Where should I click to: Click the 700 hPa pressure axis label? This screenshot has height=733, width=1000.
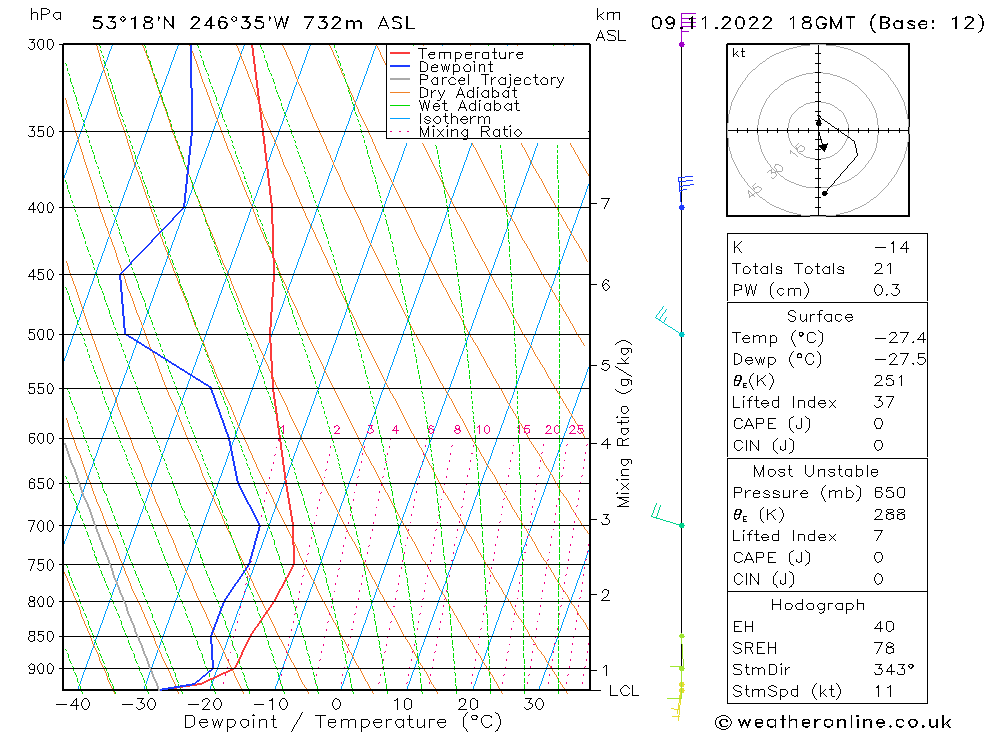(41, 526)
